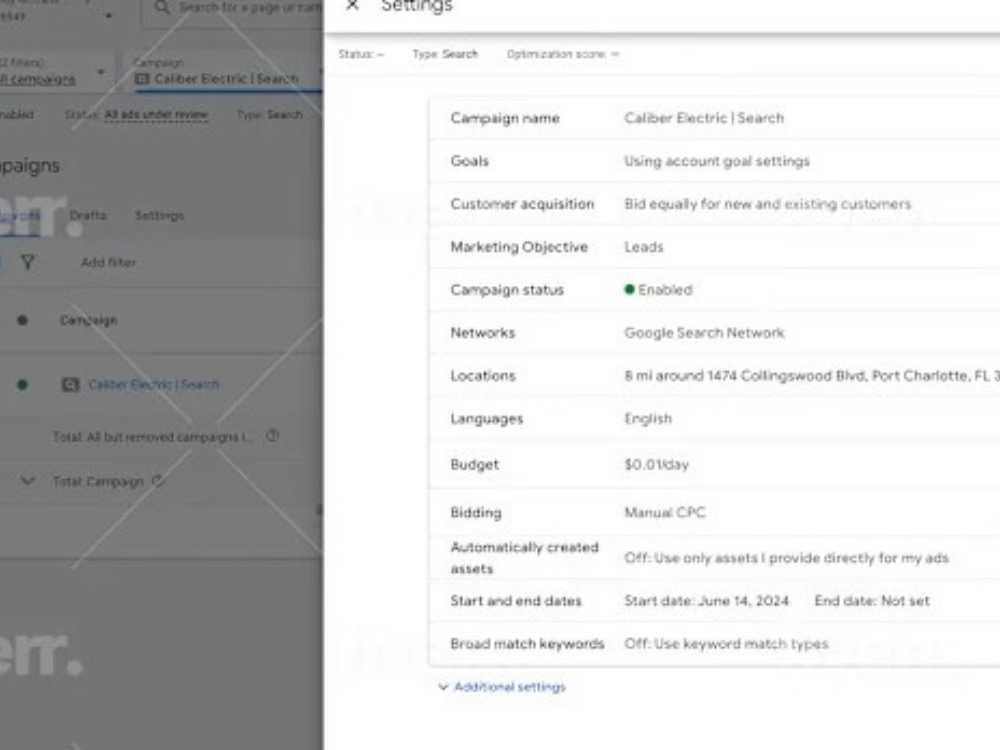Open the Marketing Objective Leads row
This screenshot has height=750, width=1000.
click(x=714, y=247)
